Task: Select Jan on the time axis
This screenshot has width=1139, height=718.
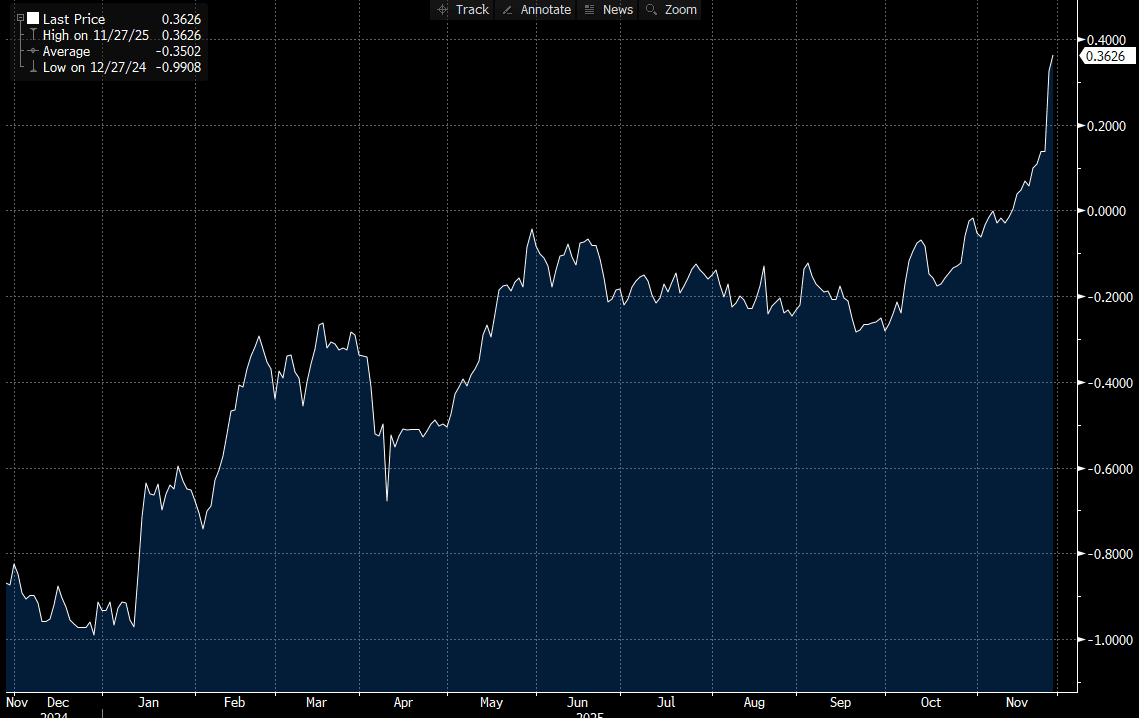Action: pos(147,702)
